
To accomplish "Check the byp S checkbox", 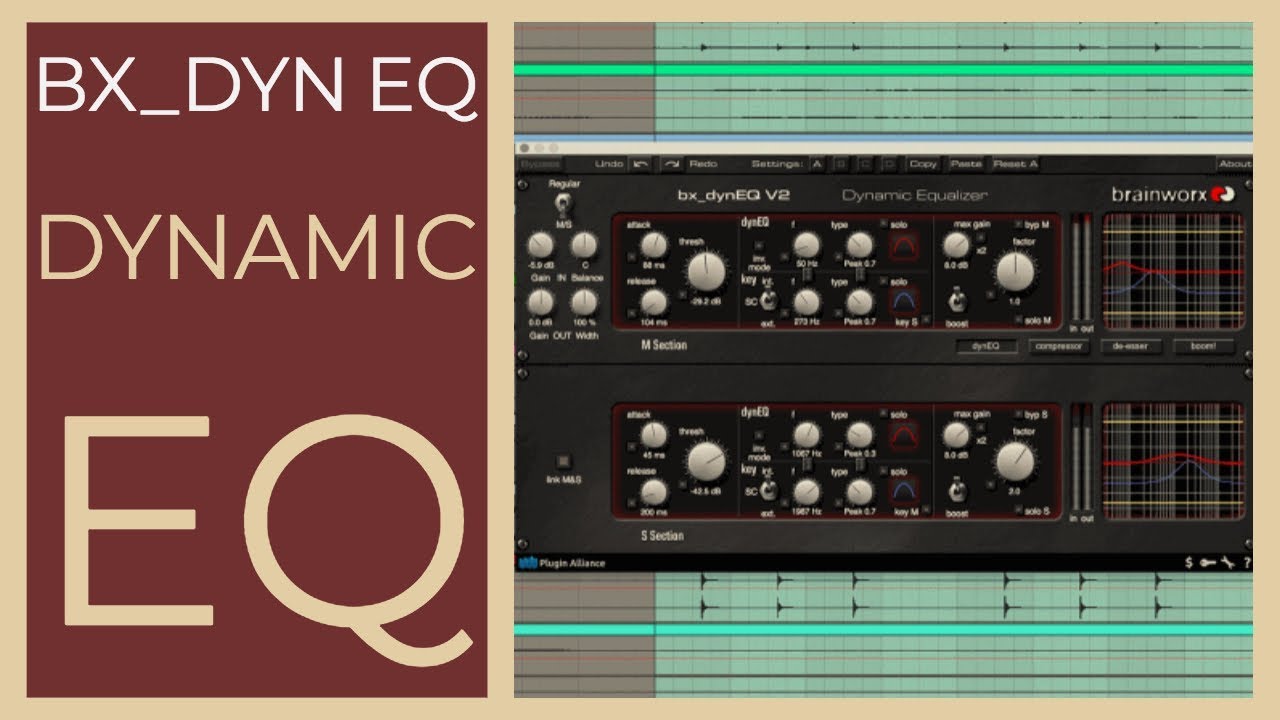I will (1019, 413).
